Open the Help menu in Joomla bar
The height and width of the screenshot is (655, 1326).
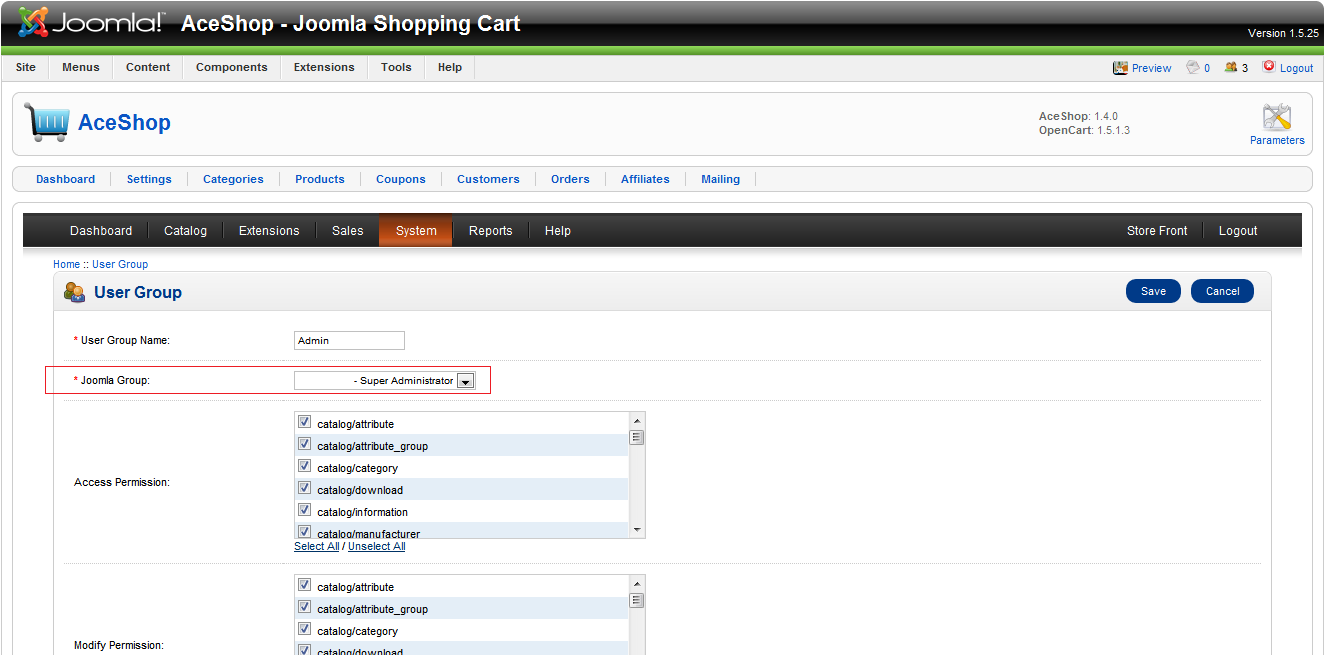point(450,67)
